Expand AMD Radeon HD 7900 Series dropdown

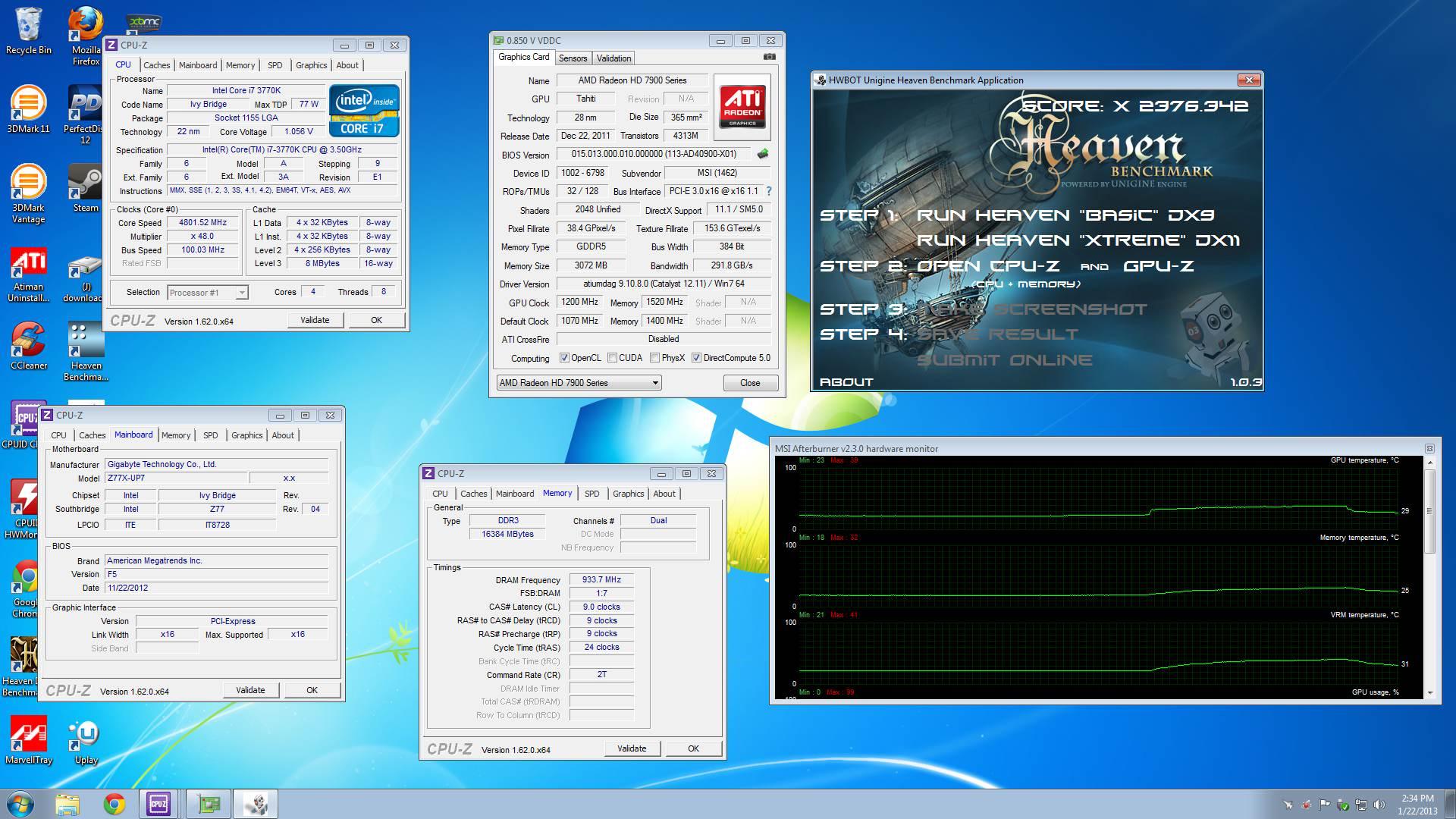click(x=655, y=383)
